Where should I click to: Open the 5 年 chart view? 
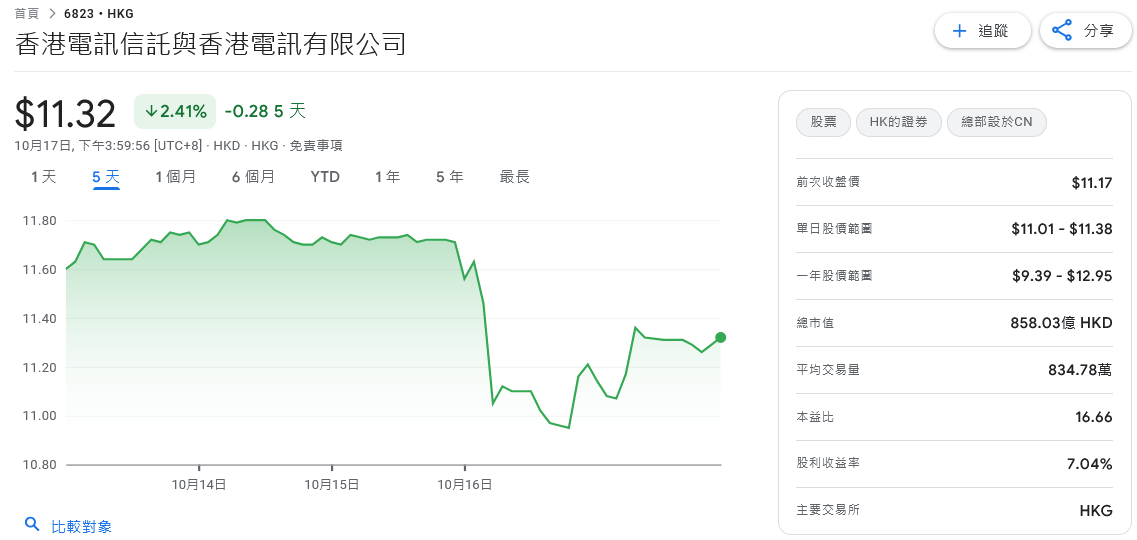coord(449,177)
